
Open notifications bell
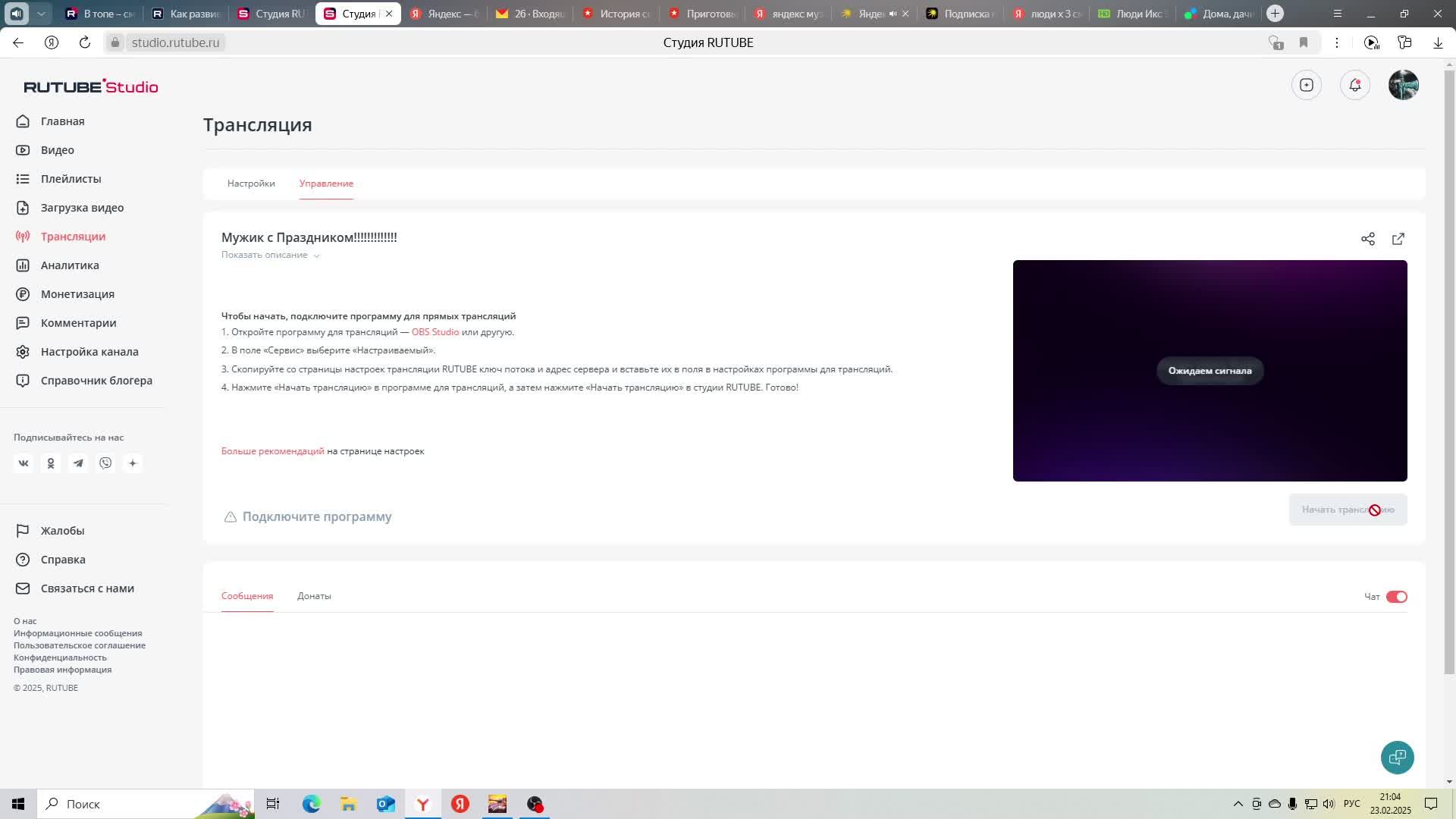tap(1355, 85)
